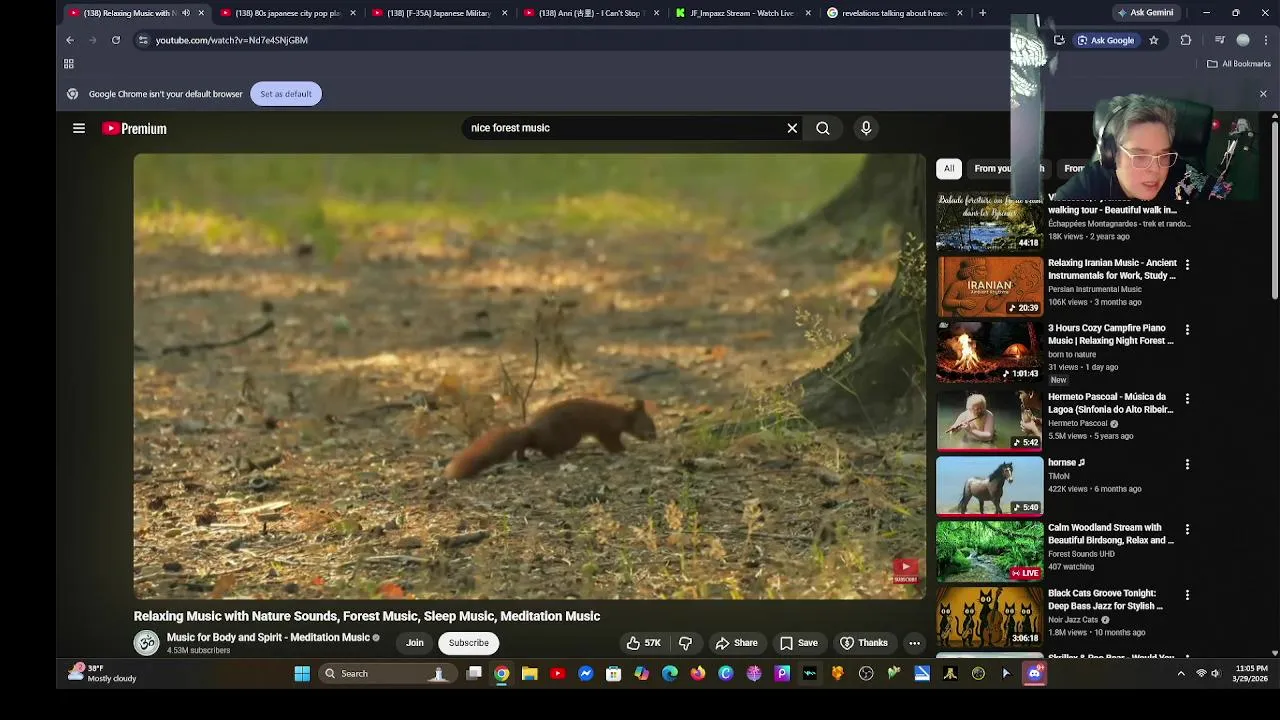Reload the page with the refresh icon
The height and width of the screenshot is (720, 1280).
click(116, 40)
